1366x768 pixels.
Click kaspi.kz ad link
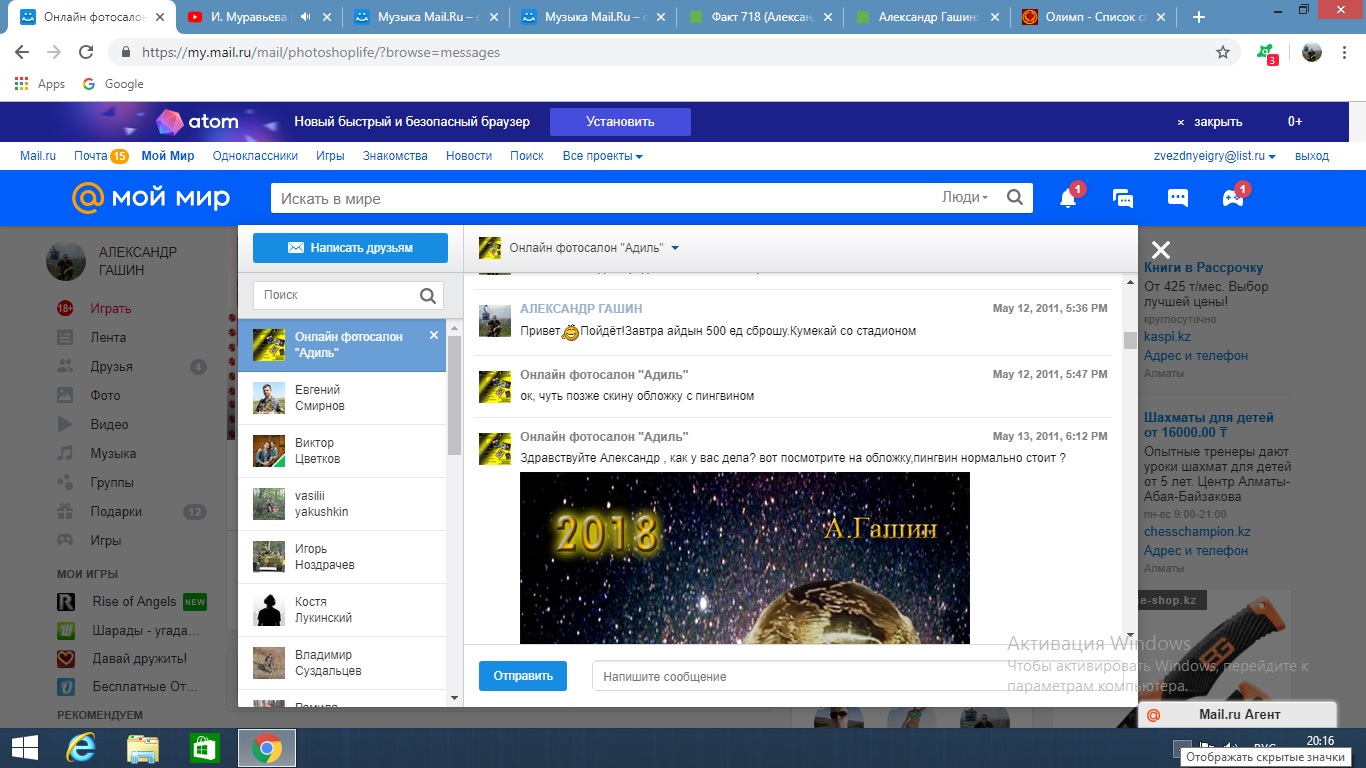[1167, 337]
